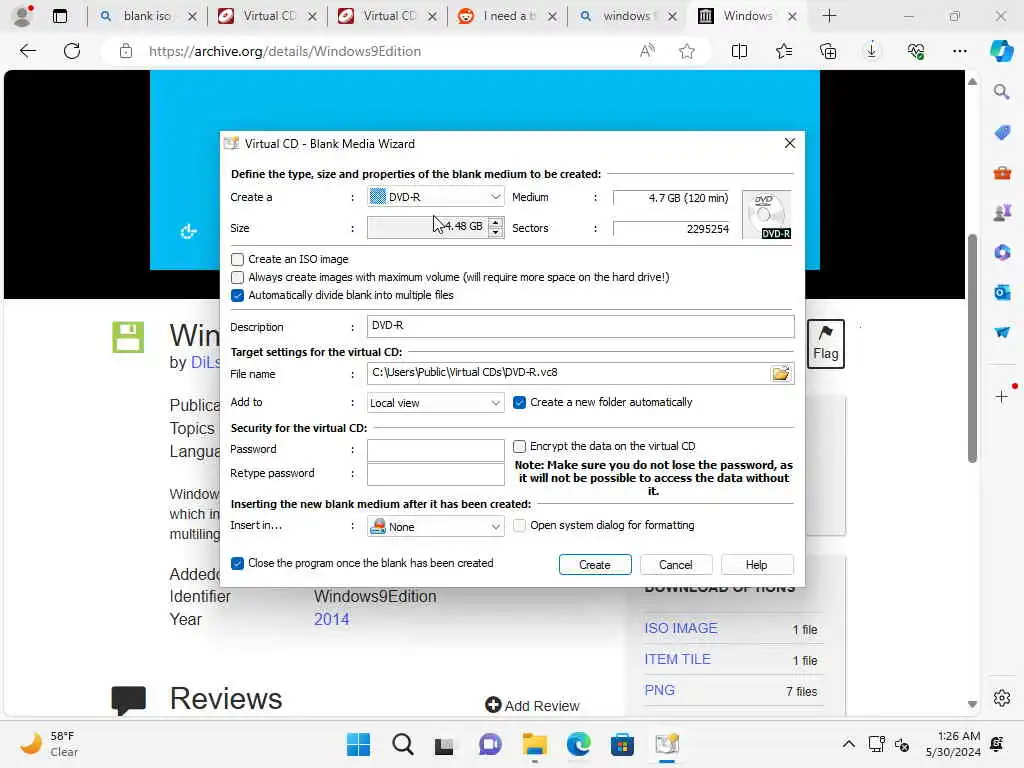Open the tab actions menu icon
The image size is (1024, 768).
pyautogui.click(x=60, y=16)
